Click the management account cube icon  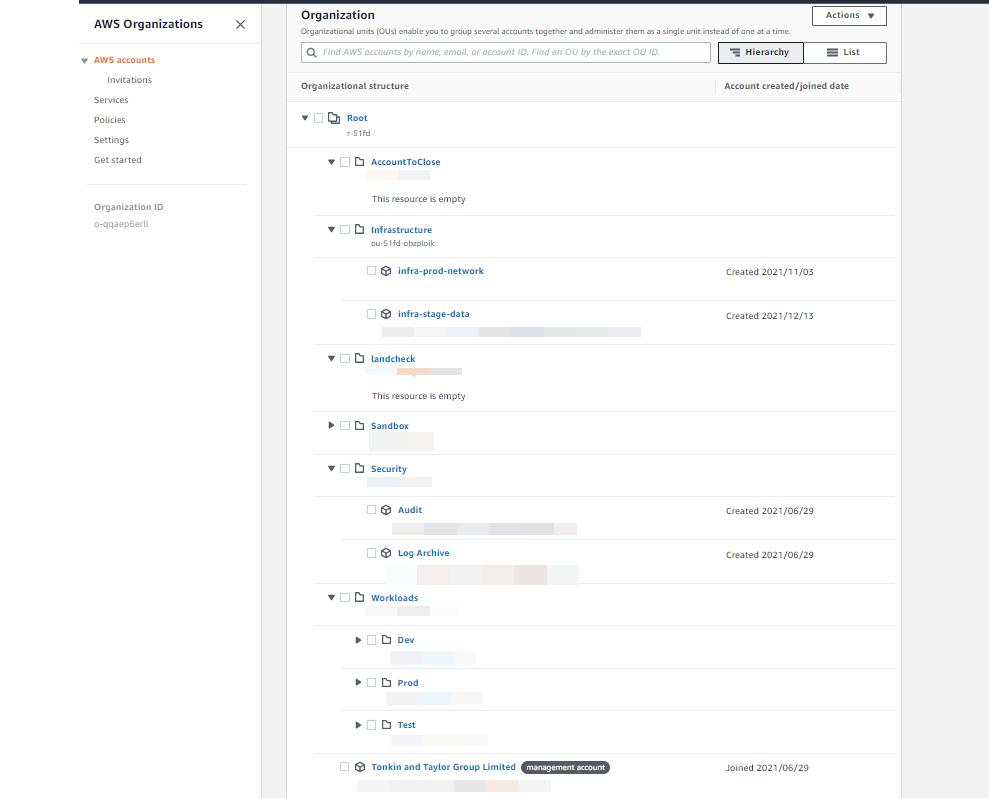(359, 767)
